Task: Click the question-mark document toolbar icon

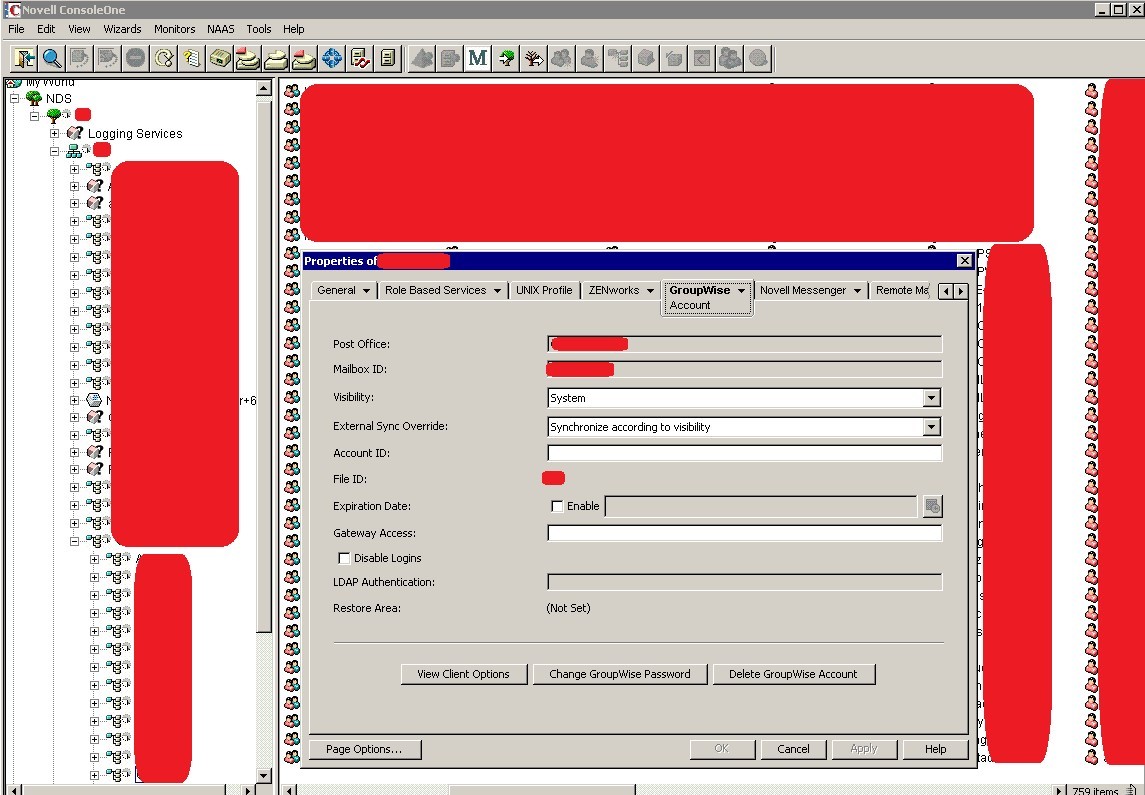Action: click(x=192, y=58)
